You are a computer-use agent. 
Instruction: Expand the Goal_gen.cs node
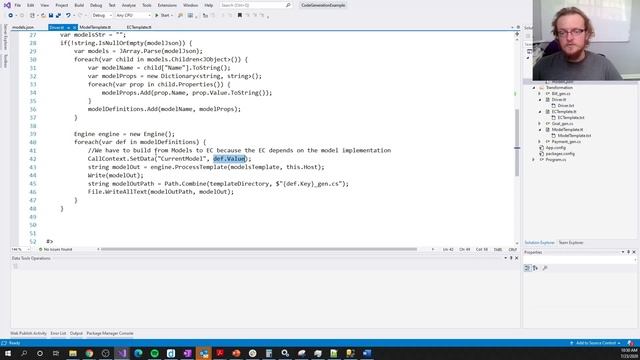[540, 124]
